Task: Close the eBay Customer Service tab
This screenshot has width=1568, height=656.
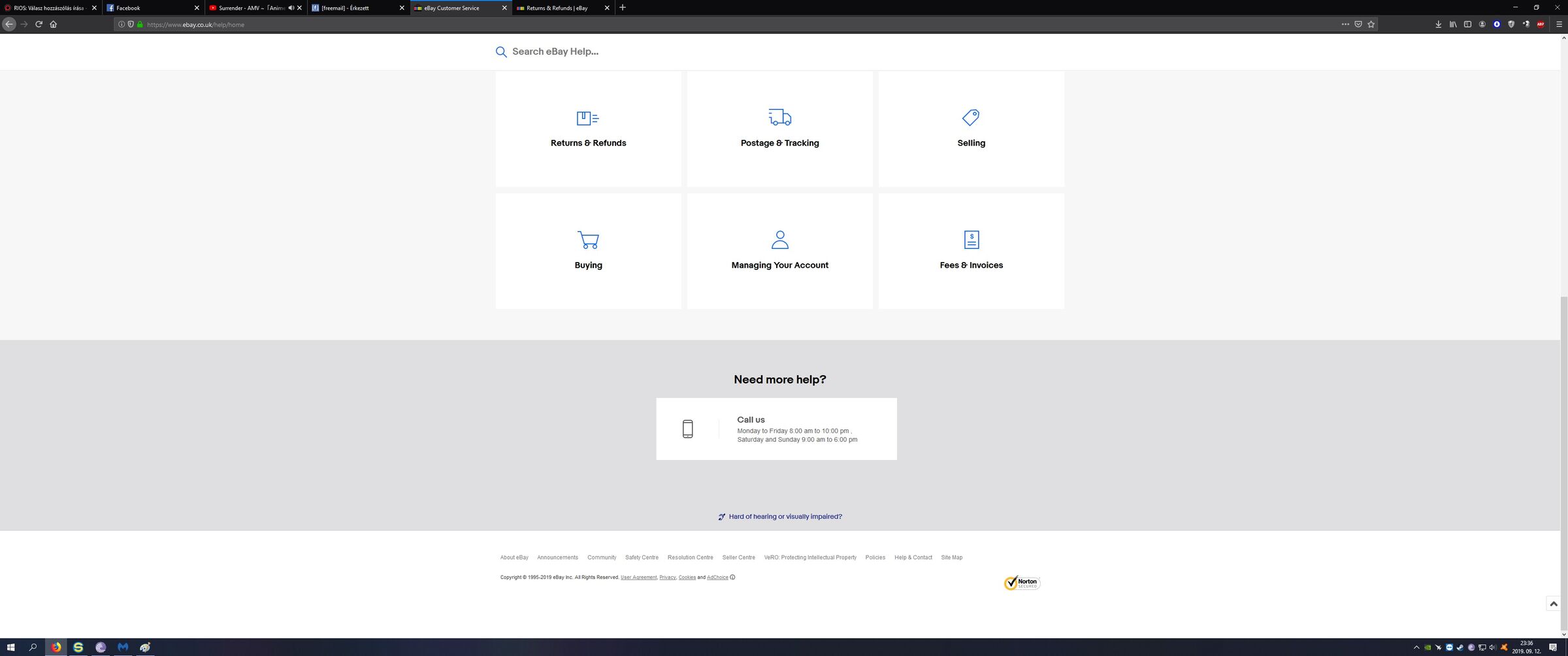Action: click(x=504, y=8)
